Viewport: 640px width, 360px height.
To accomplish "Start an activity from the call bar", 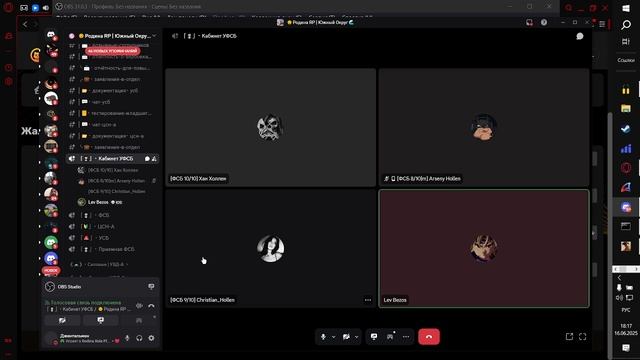I will pos(390,337).
